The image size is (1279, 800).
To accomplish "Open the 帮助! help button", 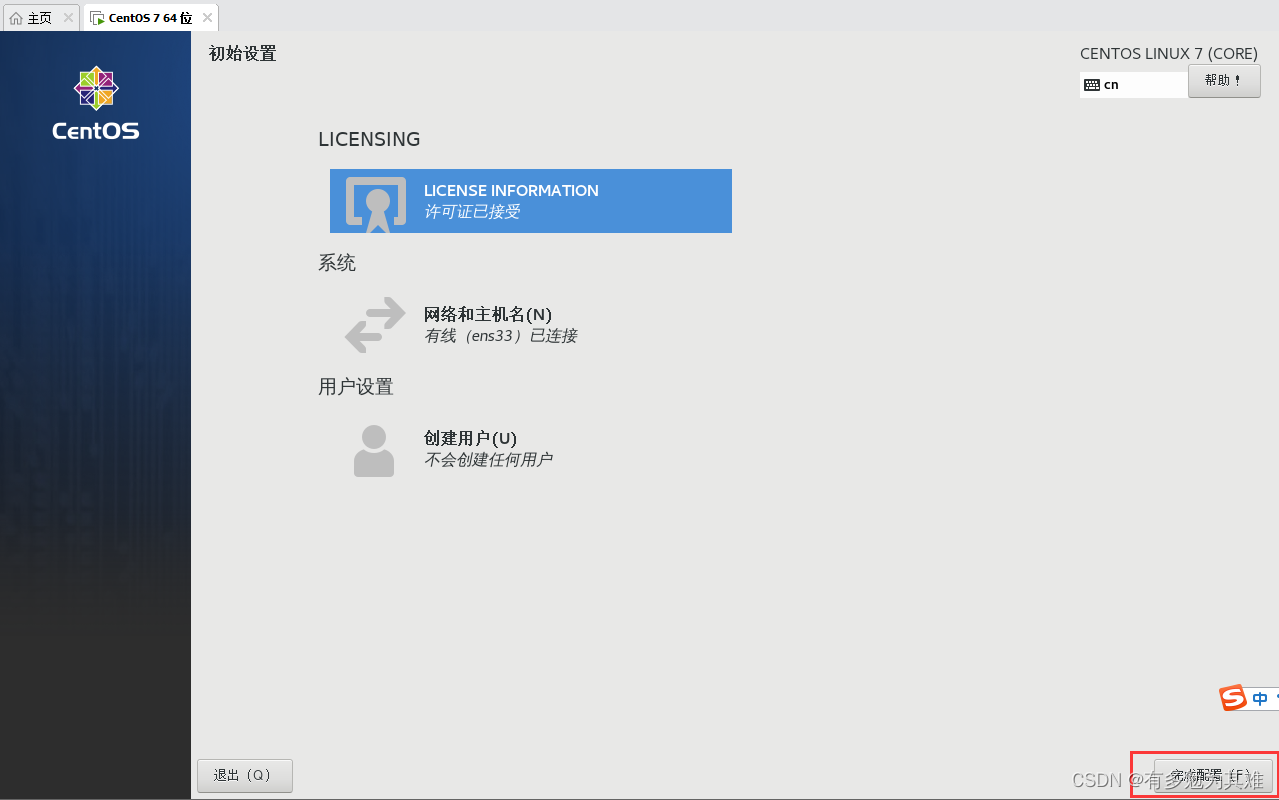I will pyautogui.click(x=1224, y=81).
